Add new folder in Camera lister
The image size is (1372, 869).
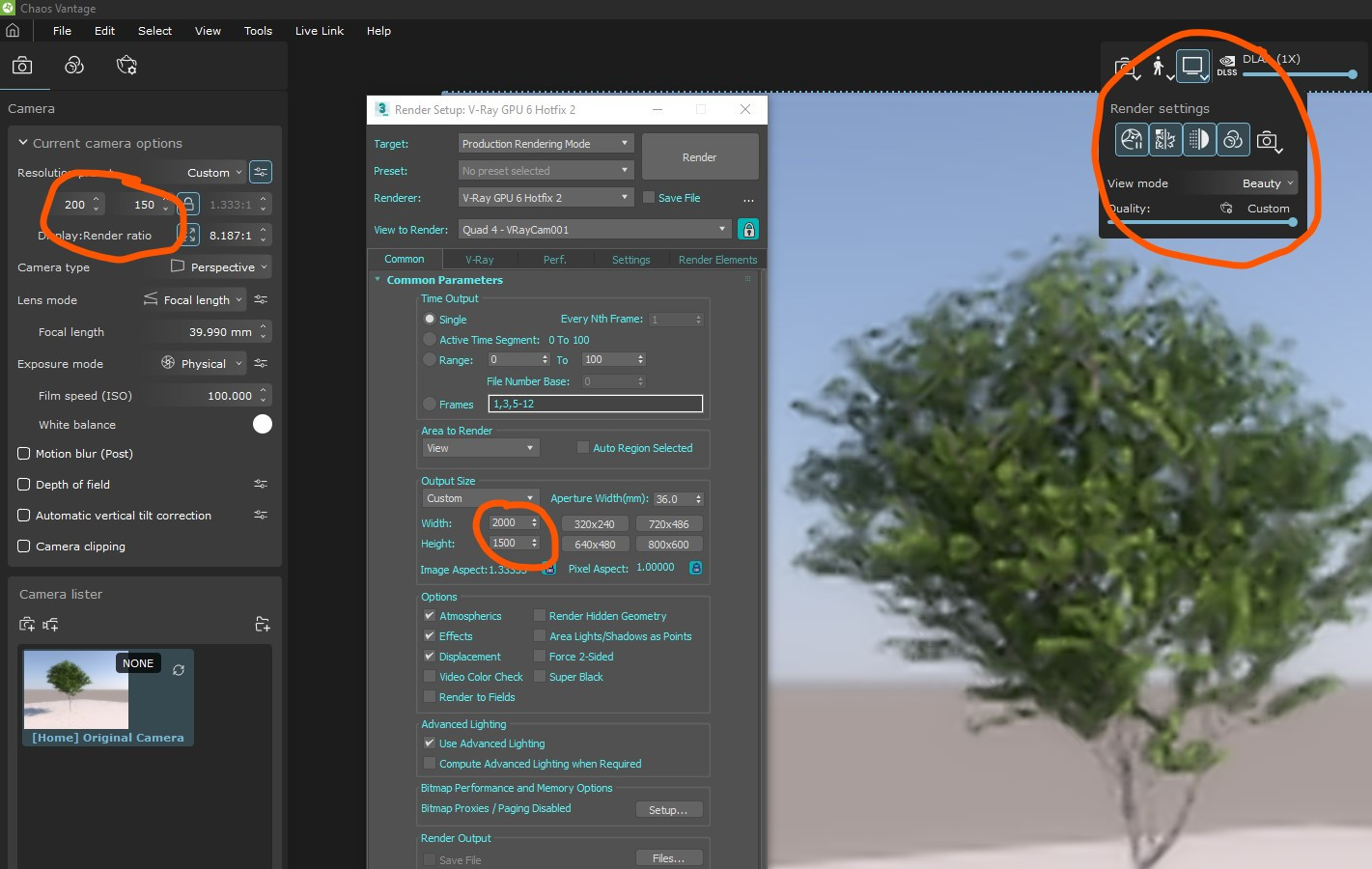tap(262, 625)
